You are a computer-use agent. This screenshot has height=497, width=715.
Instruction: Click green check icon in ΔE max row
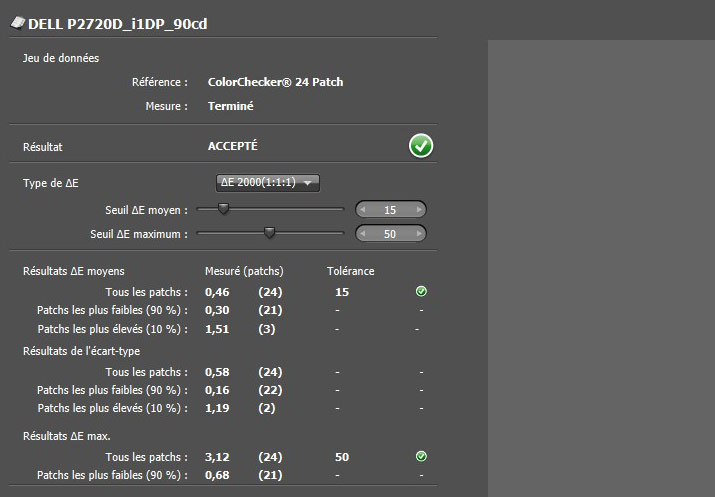421,456
